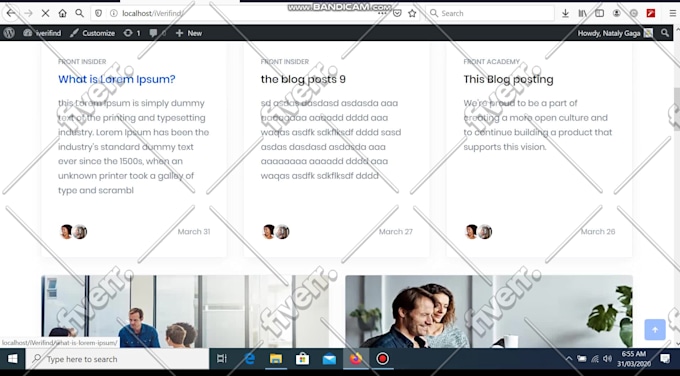Click the Bandicam record icon on the taskbar

pyautogui.click(x=382, y=359)
